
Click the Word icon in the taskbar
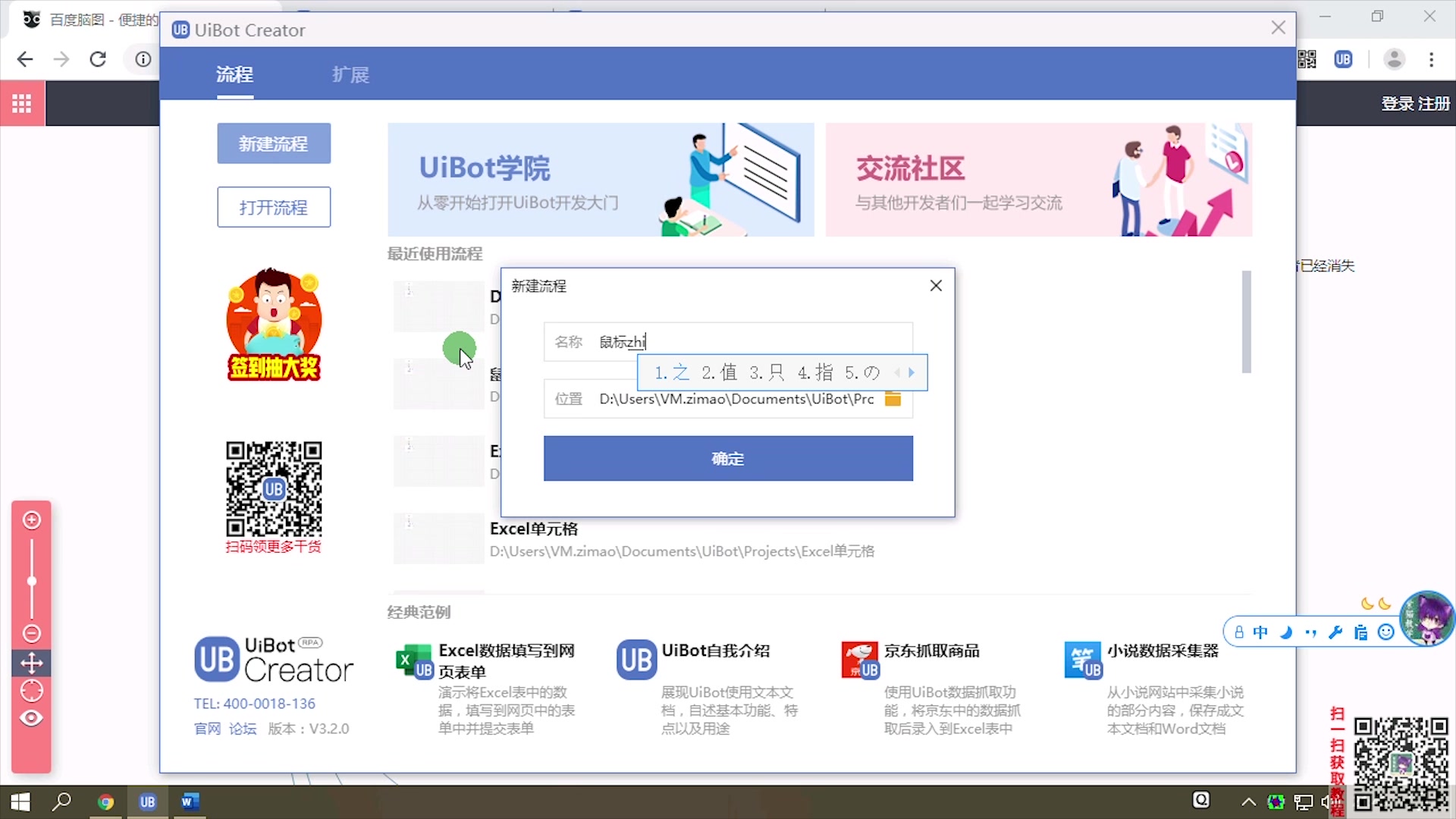pyautogui.click(x=190, y=802)
